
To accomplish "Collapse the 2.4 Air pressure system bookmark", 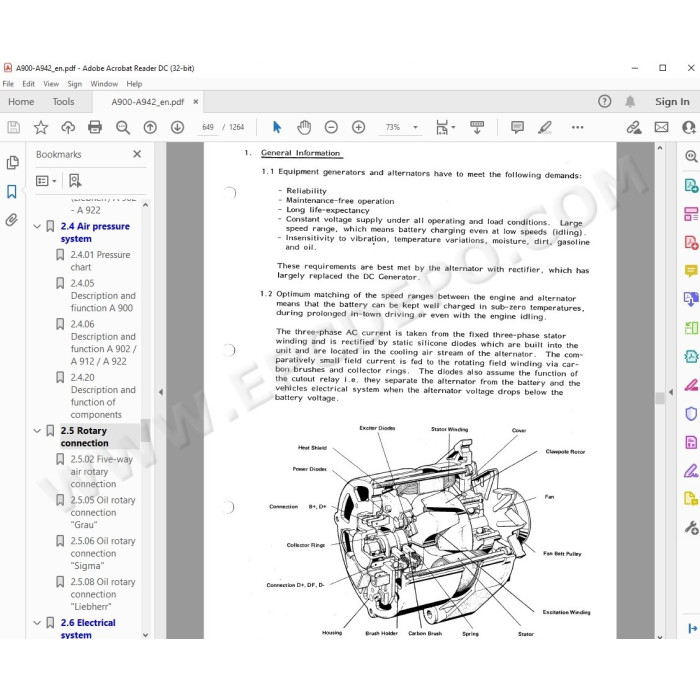I will [x=37, y=226].
